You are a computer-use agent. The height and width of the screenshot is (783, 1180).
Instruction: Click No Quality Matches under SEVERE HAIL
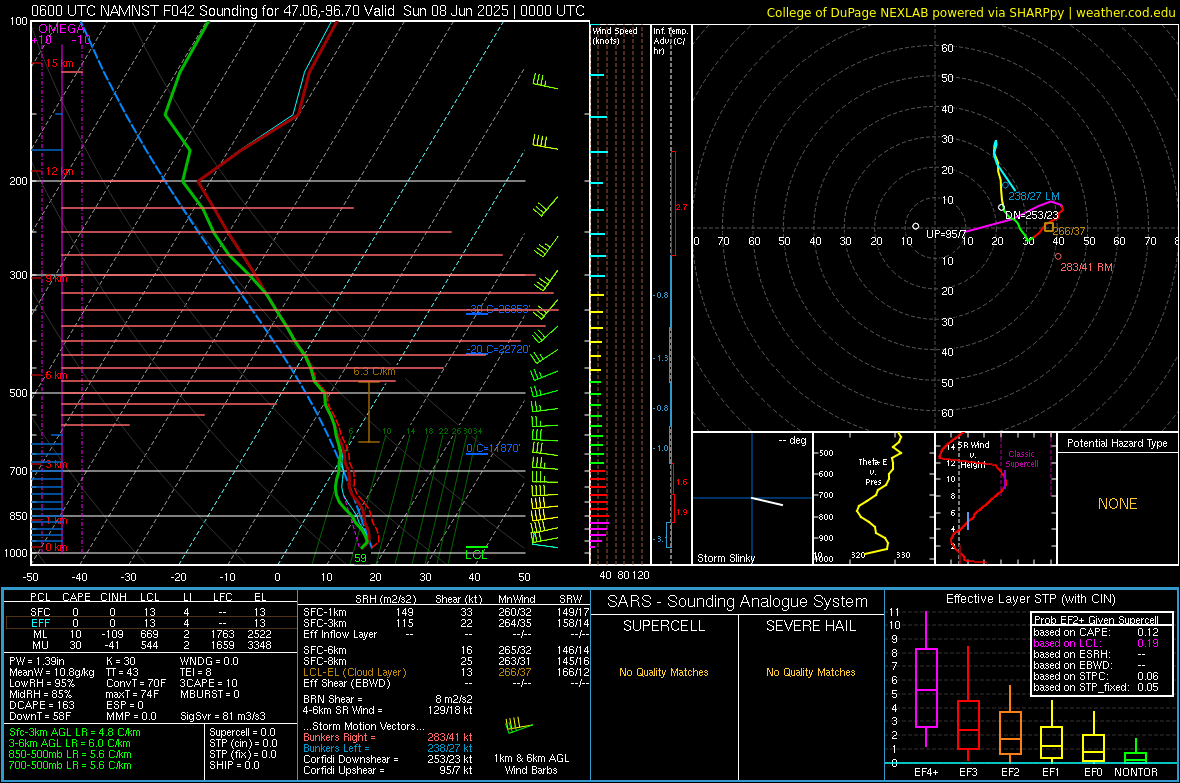(810, 672)
